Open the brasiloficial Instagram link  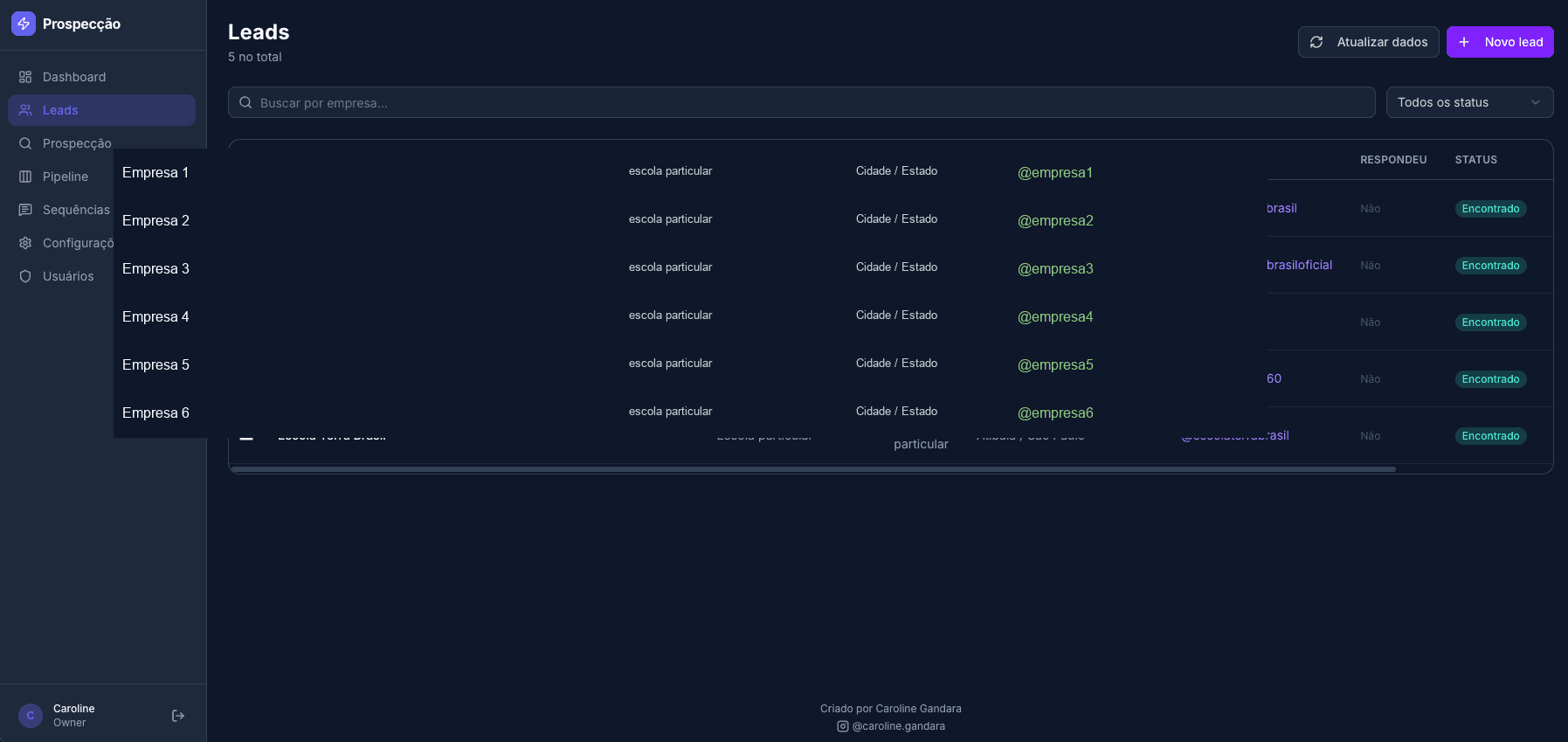[1299, 265]
